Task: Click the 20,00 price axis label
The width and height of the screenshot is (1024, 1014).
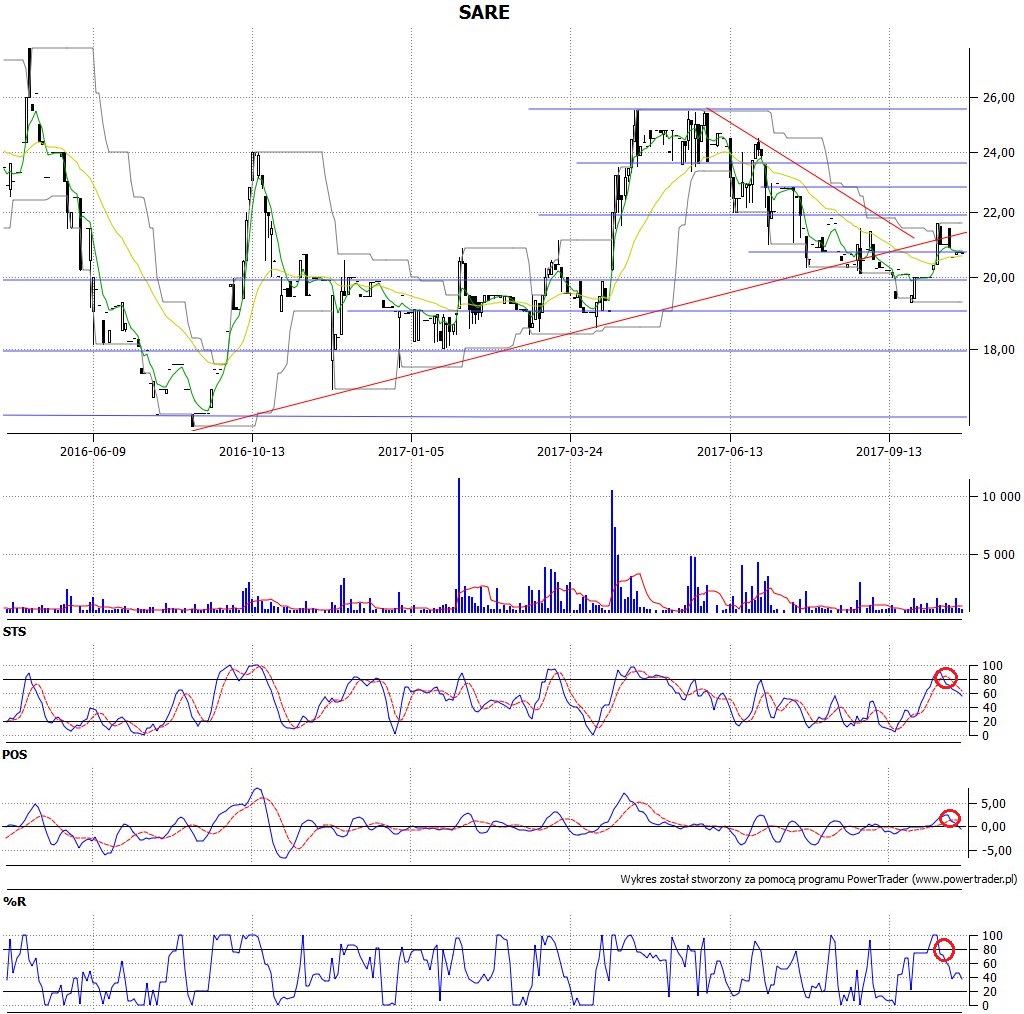Action: [999, 278]
